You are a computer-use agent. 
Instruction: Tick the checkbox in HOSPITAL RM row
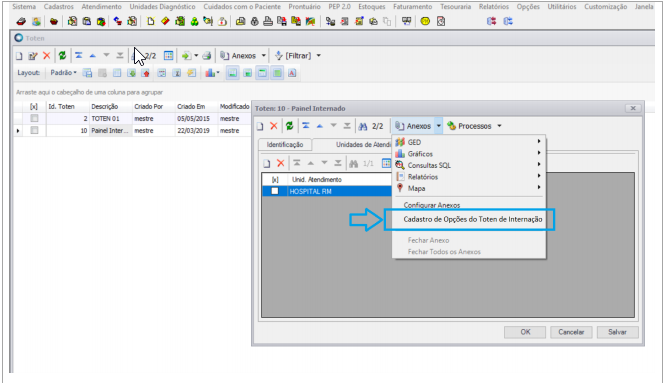point(275,191)
